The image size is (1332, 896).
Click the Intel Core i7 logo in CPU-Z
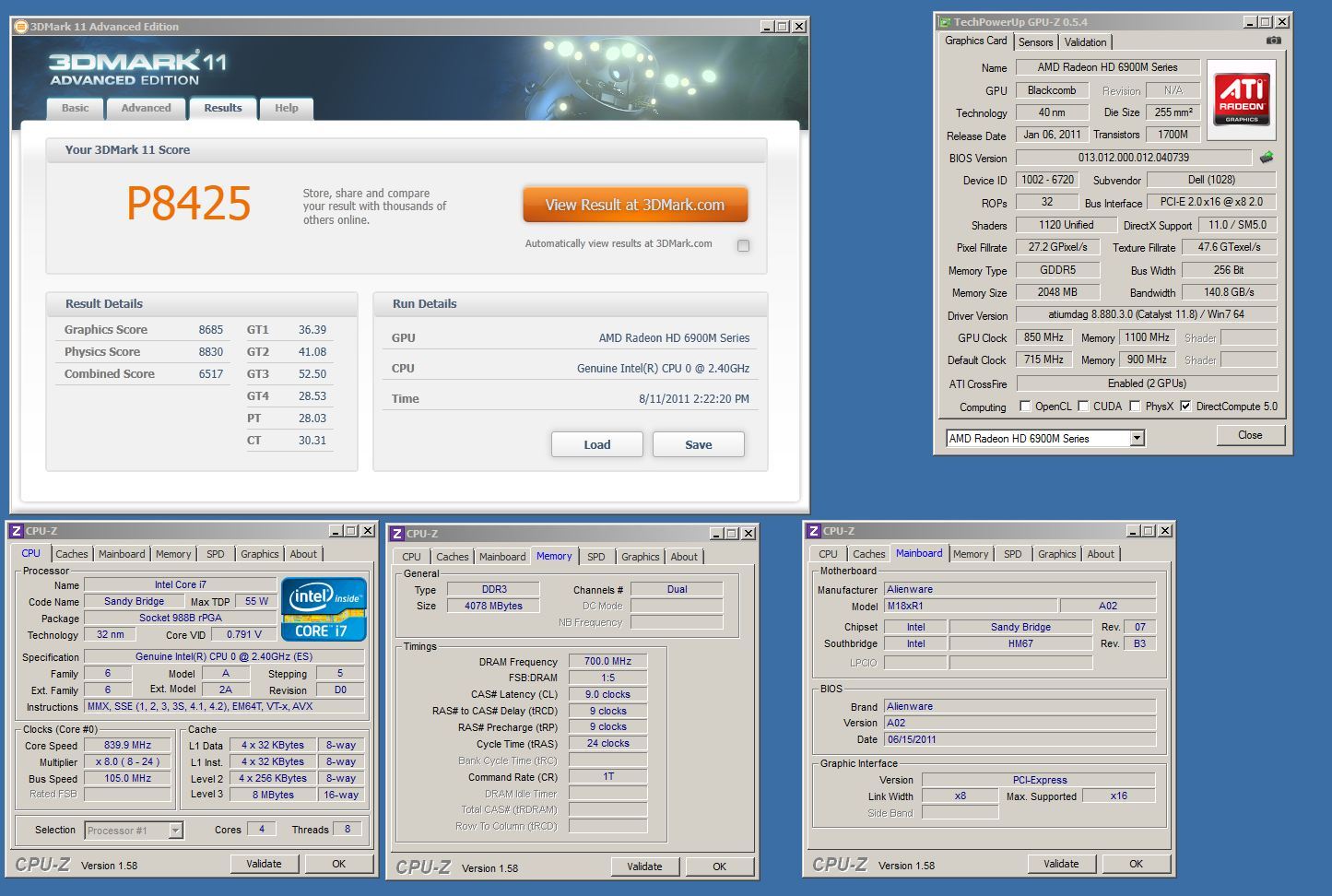(324, 609)
